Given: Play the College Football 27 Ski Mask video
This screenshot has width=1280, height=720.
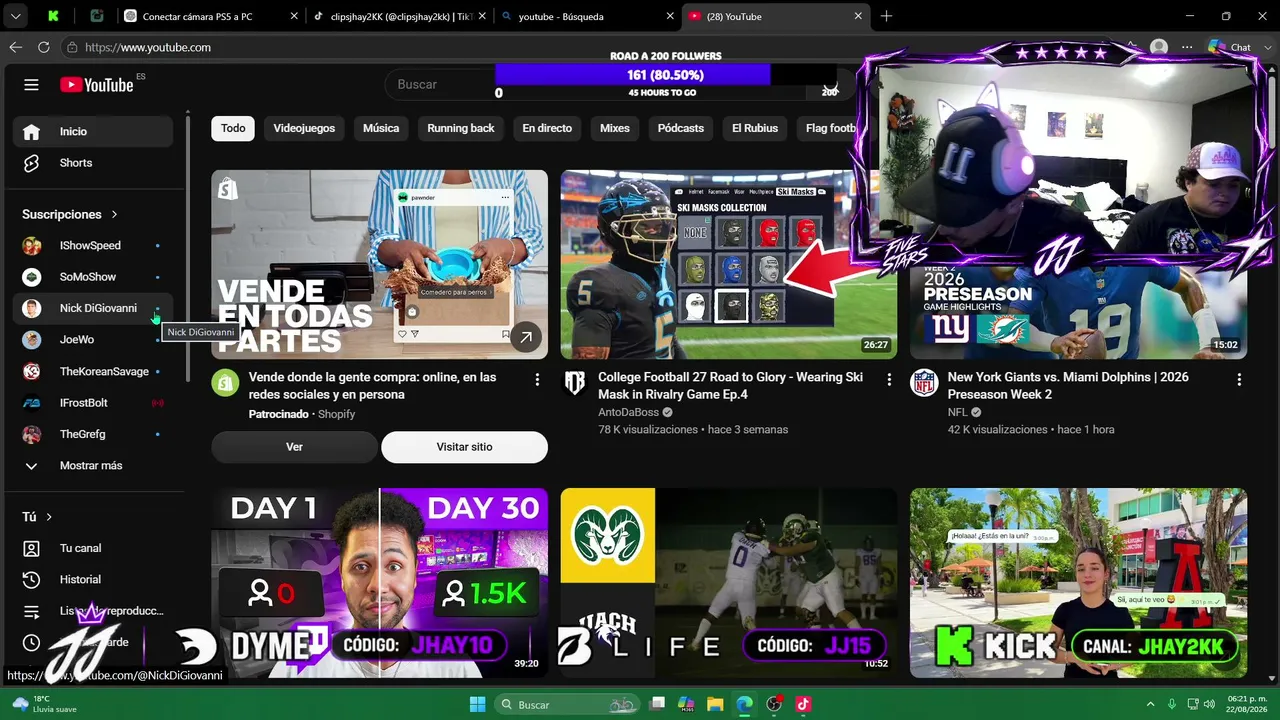Looking at the screenshot, I should (x=728, y=264).
